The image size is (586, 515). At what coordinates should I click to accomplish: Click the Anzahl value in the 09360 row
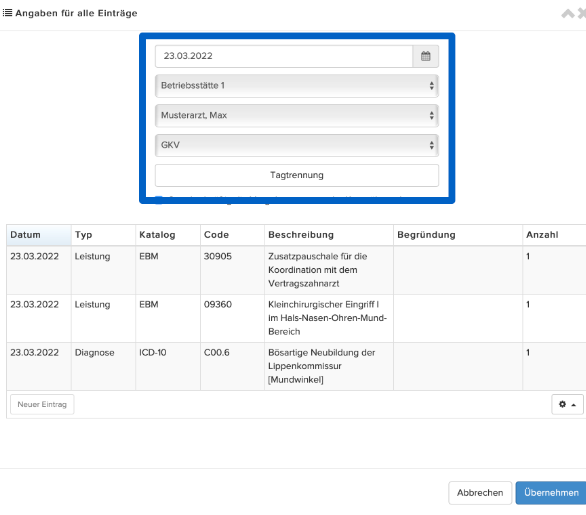pyautogui.click(x=554, y=318)
